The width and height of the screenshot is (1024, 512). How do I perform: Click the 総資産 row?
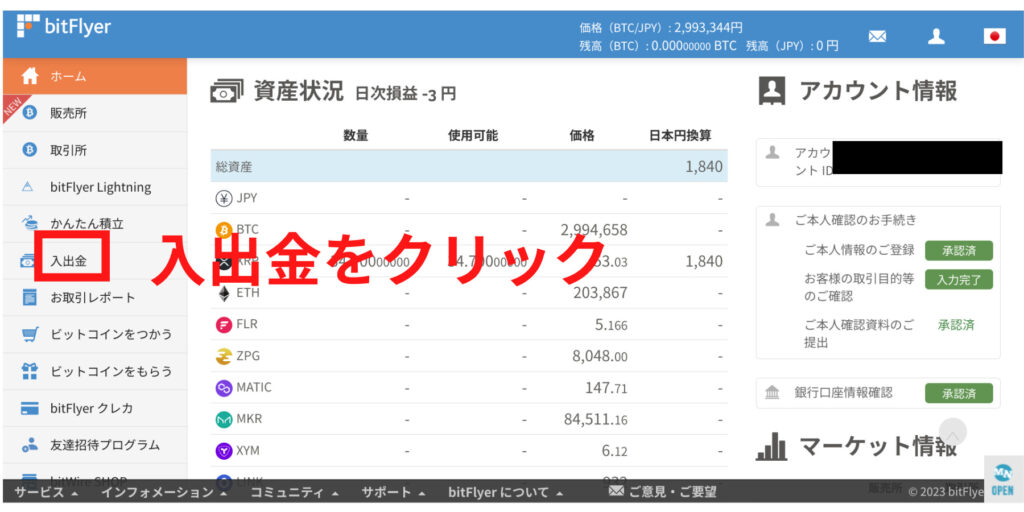coord(469,167)
